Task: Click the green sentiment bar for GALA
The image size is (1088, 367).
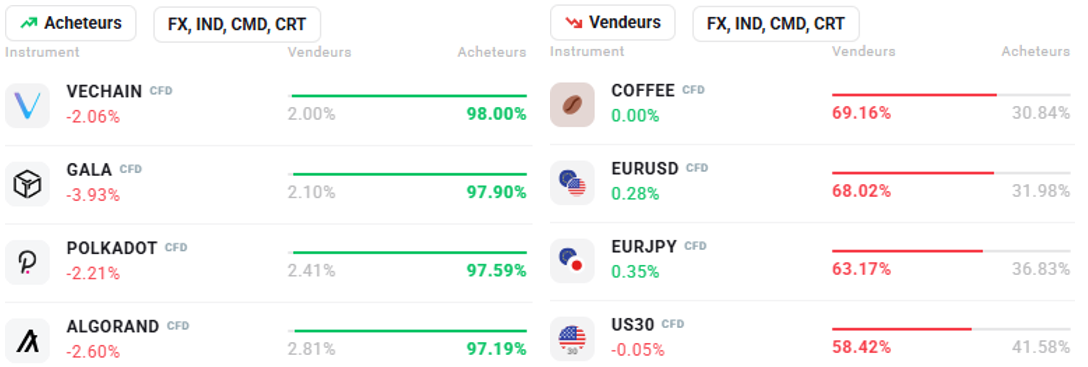Action: 409,174
